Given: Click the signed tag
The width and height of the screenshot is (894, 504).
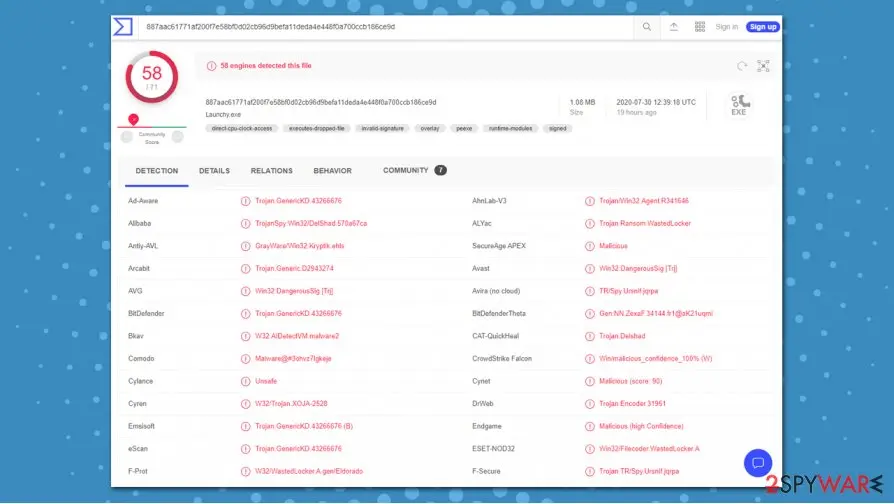Looking at the screenshot, I should [558, 129].
